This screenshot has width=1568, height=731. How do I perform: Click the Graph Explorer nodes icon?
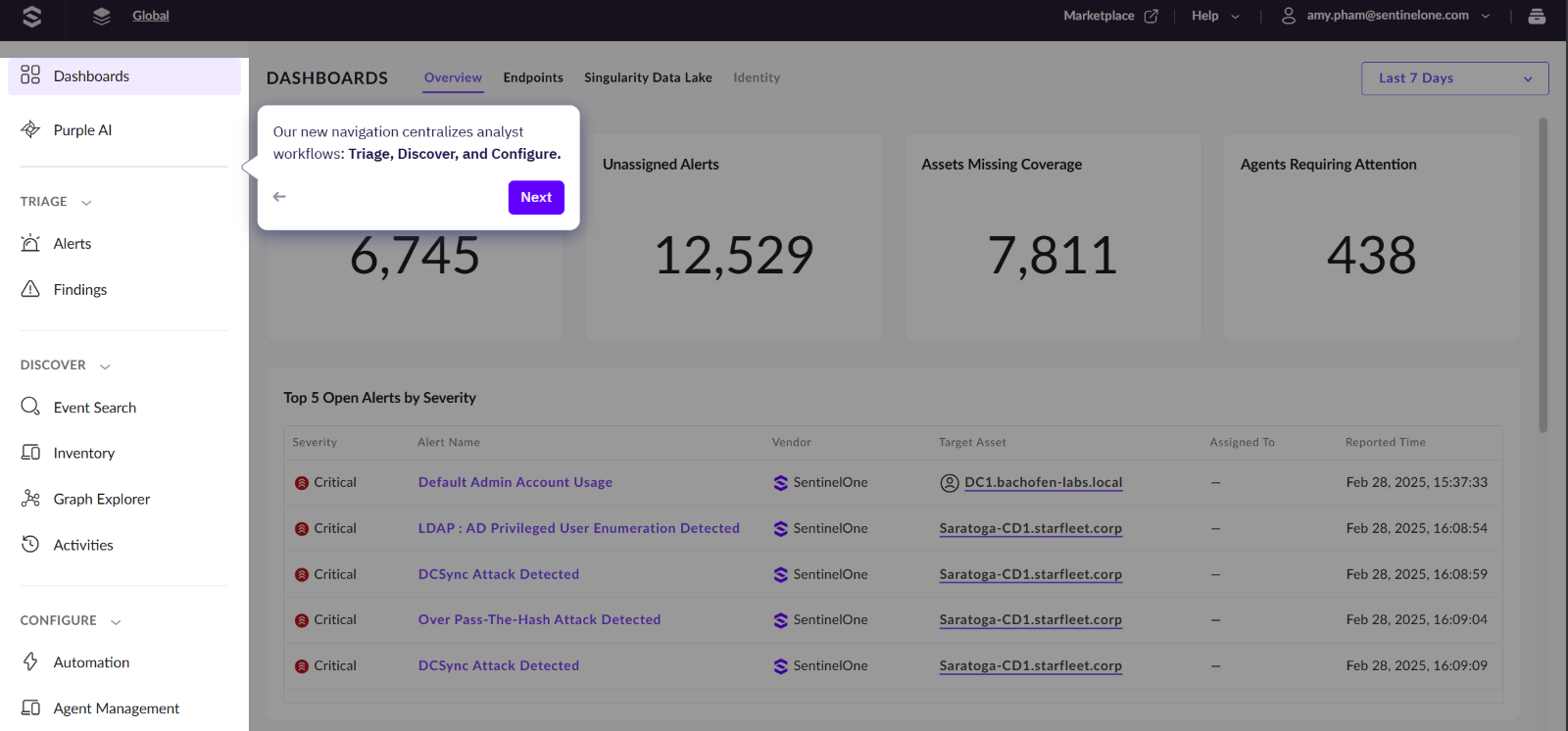coord(30,499)
